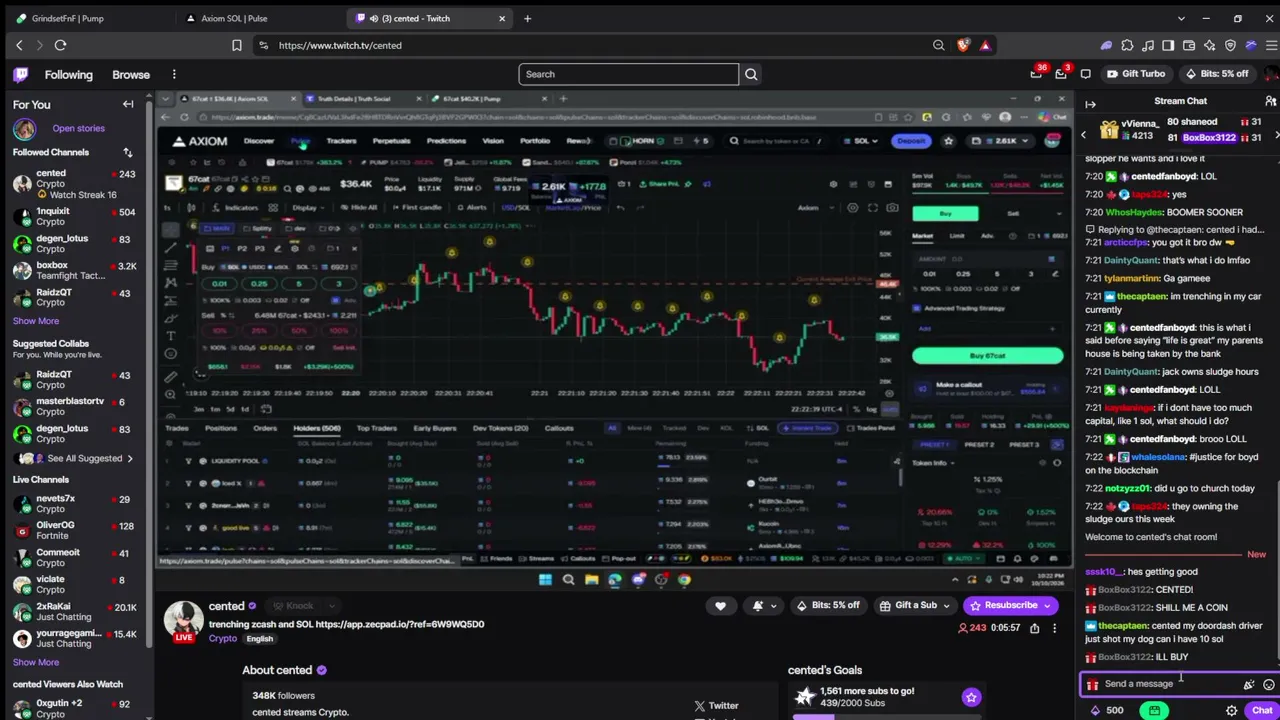Expand See All Suggested collabs
1280x720 pixels.
click(x=76, y=459)
